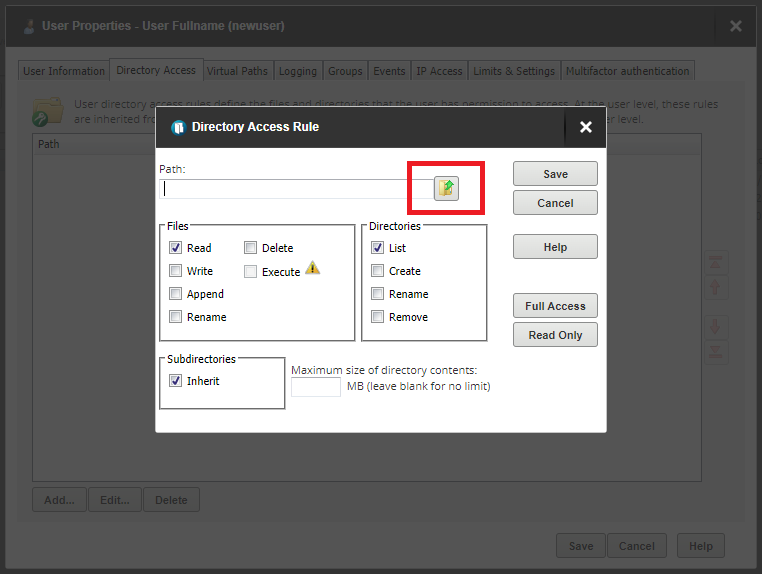Enable the Write files checkbox

pos(176,271)
